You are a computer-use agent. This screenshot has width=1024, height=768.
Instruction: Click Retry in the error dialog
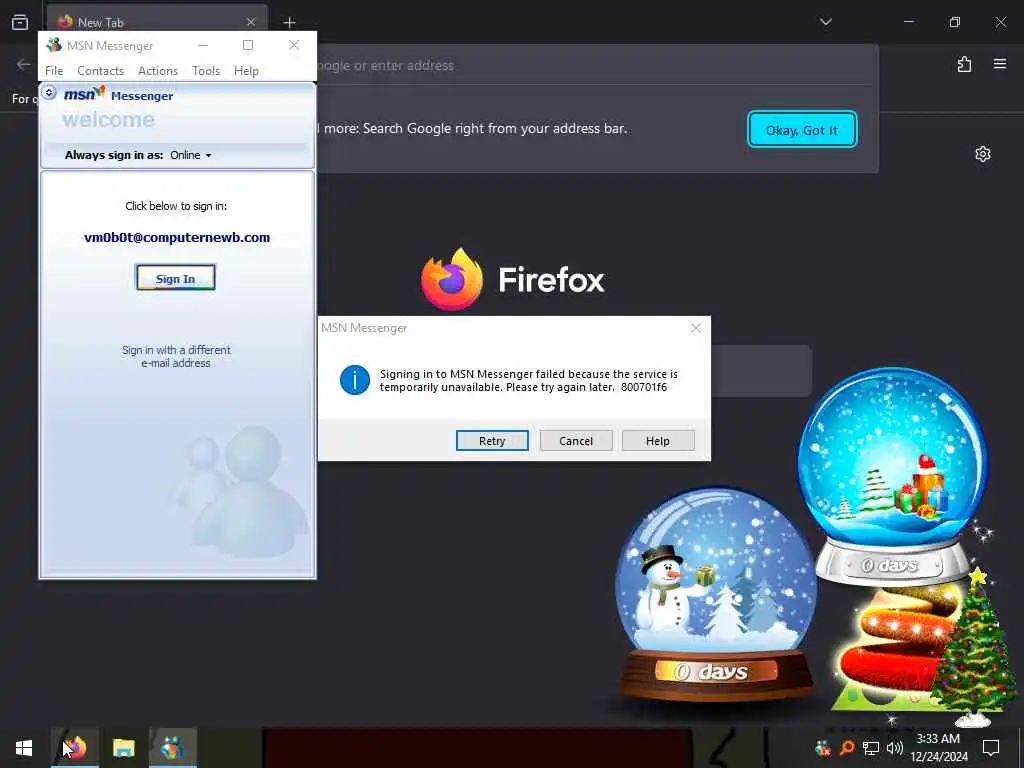pyautogui.click(x=492, y=441)
